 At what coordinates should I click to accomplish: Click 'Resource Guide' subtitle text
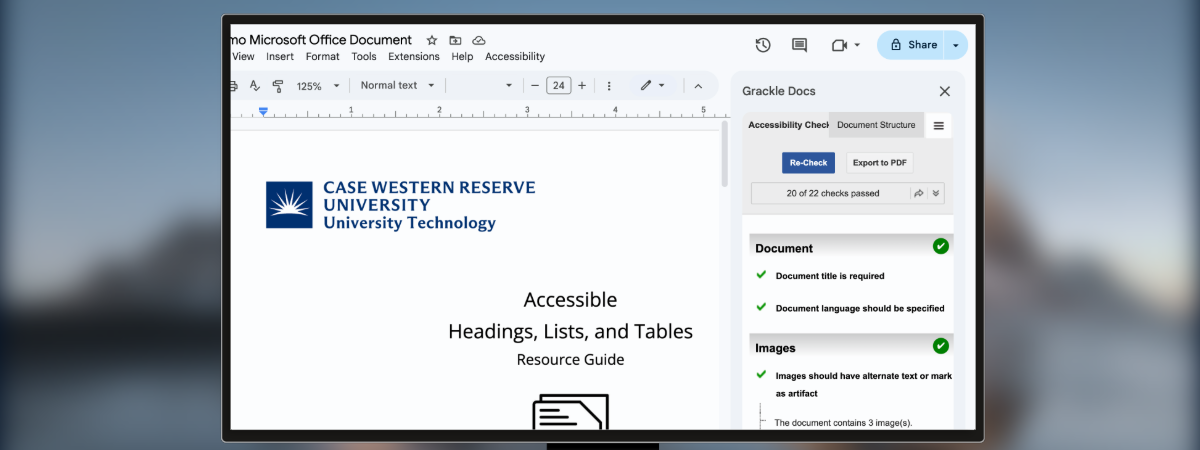[x=570, y=359]
